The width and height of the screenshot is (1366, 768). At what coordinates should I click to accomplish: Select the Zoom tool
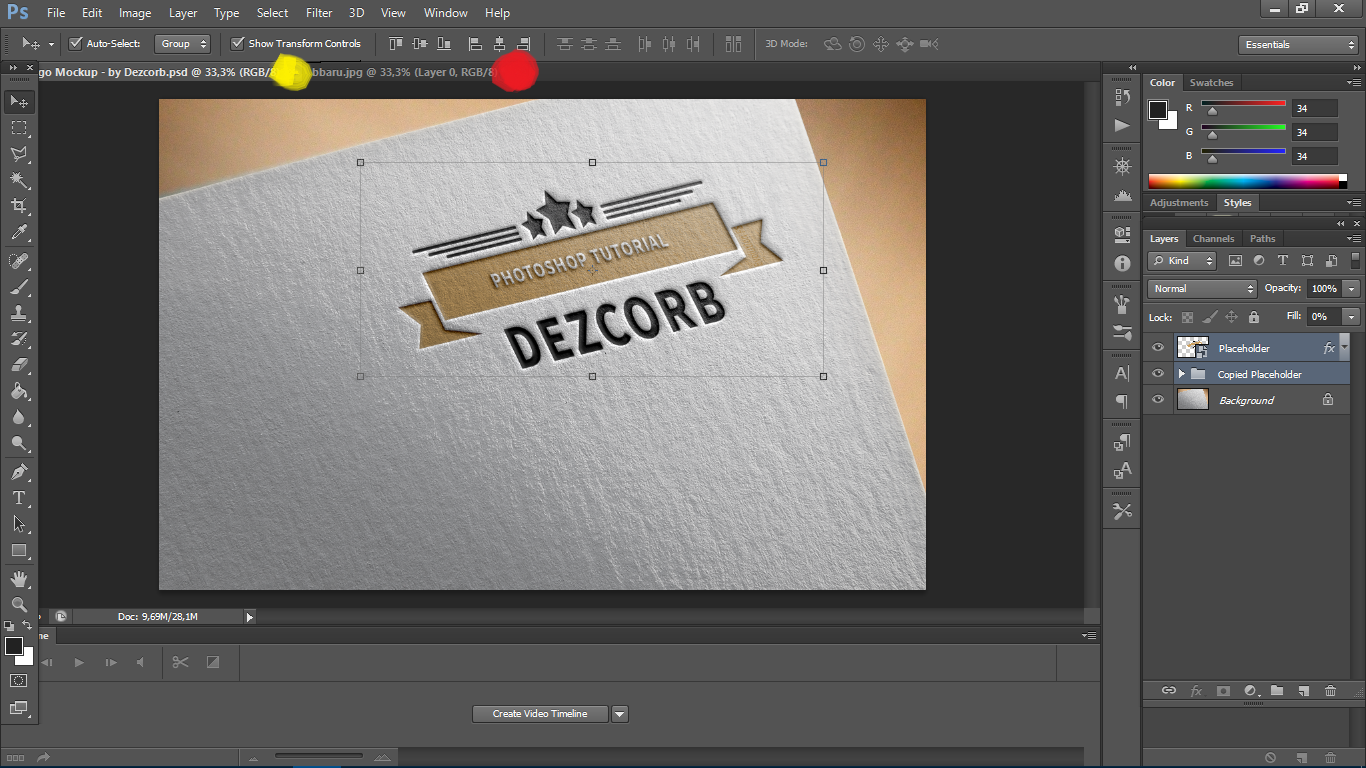click(x=19, y=604)
